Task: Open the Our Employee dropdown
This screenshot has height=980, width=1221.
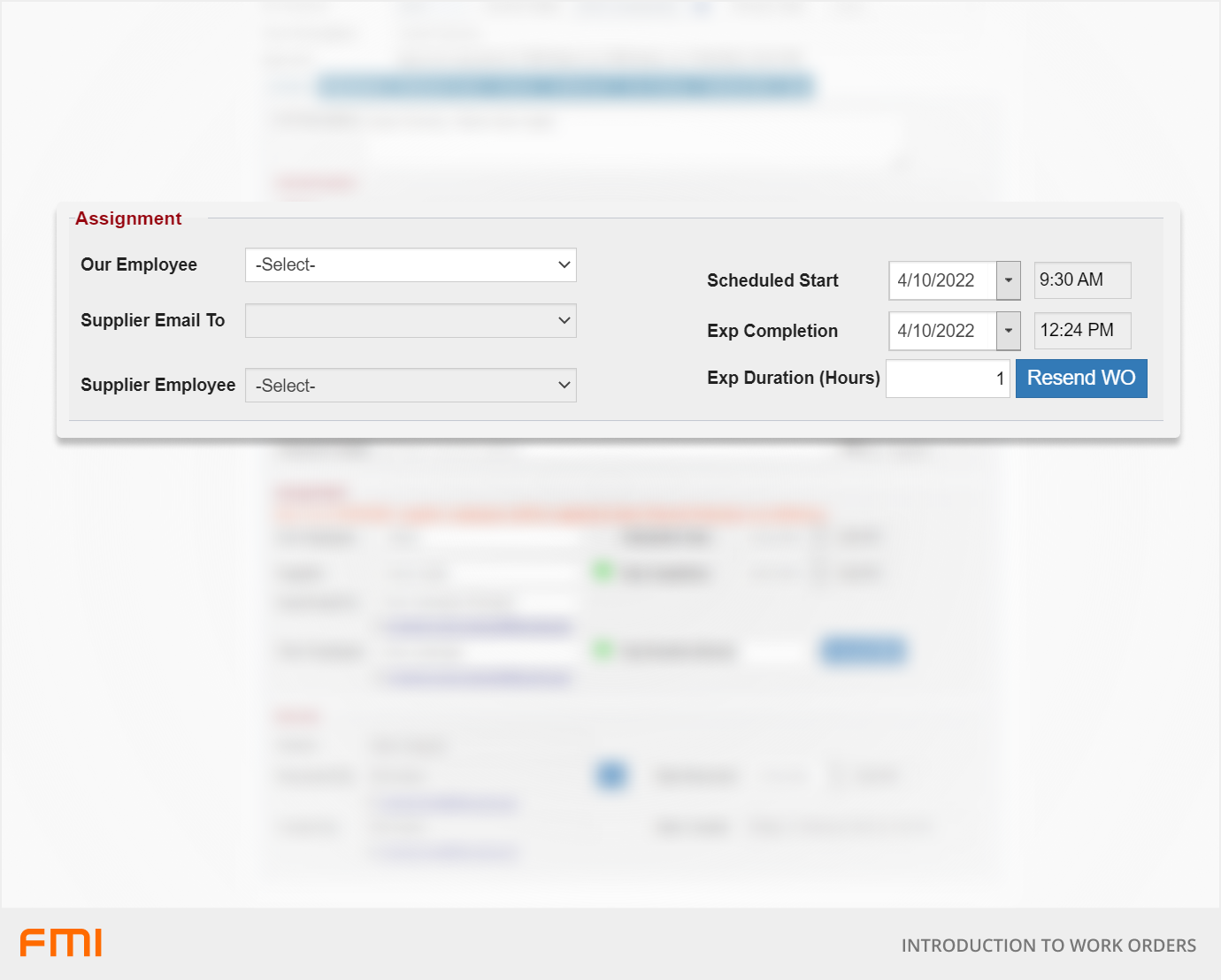Action: [x=411, y=265]
